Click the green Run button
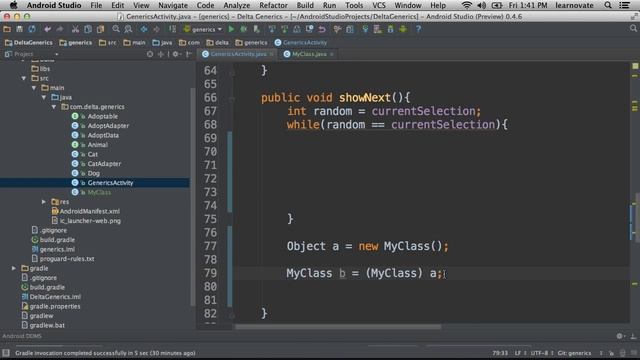The width and height of the screenshot is (640, 360). (x=231, y=29)
